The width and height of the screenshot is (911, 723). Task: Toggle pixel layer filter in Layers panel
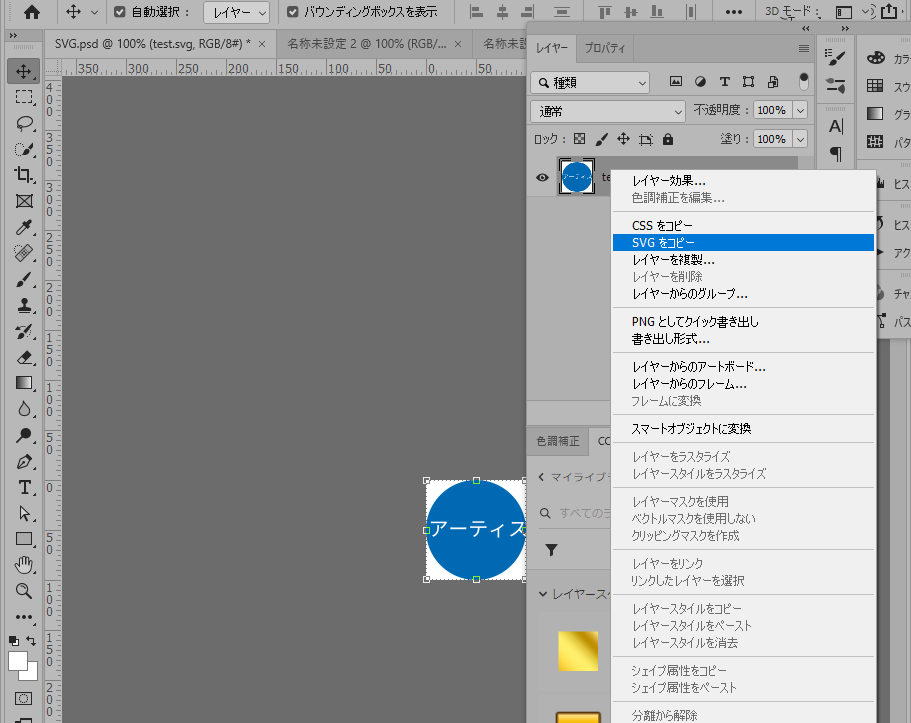[676, 82]
